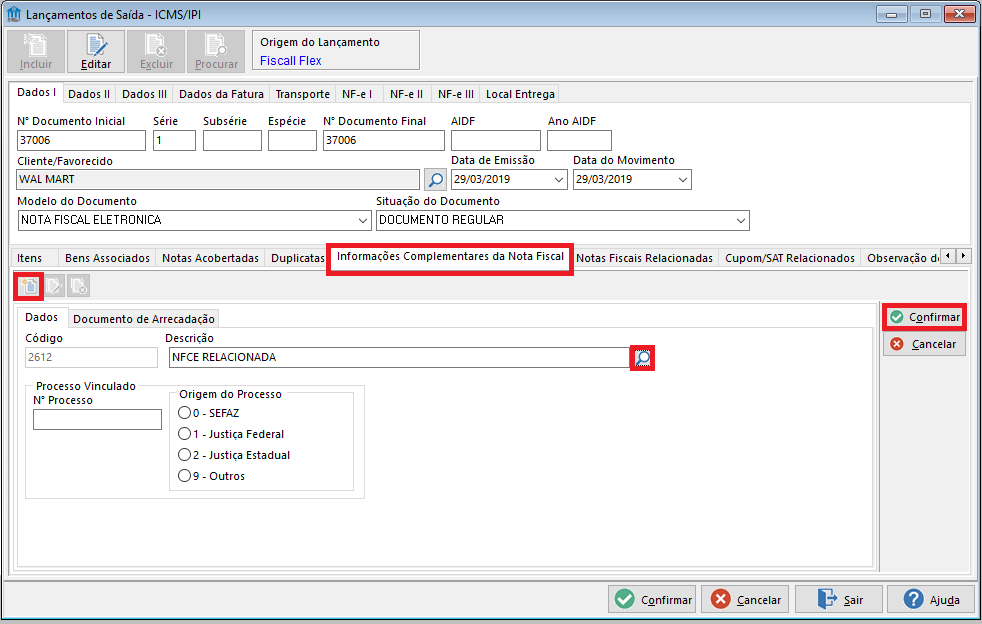Open Duplicatas sub-tab

tap(297, 258)
